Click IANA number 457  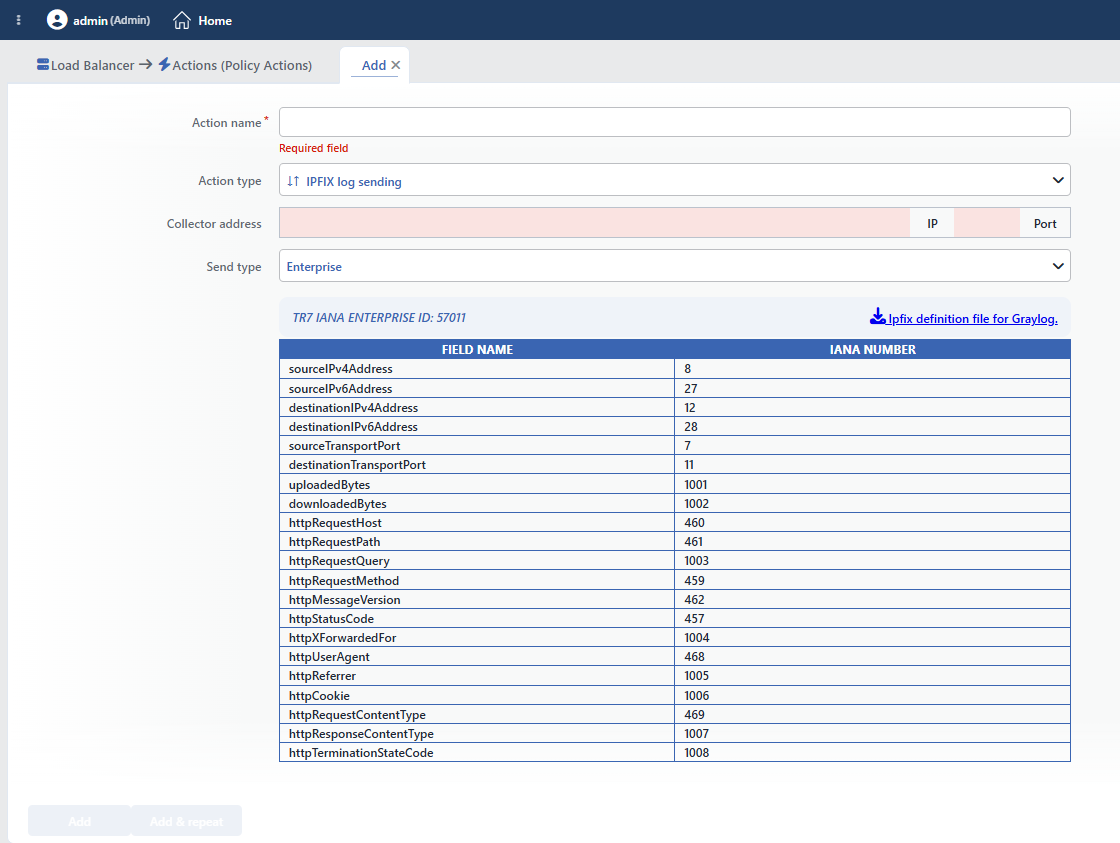click(694, 619)
